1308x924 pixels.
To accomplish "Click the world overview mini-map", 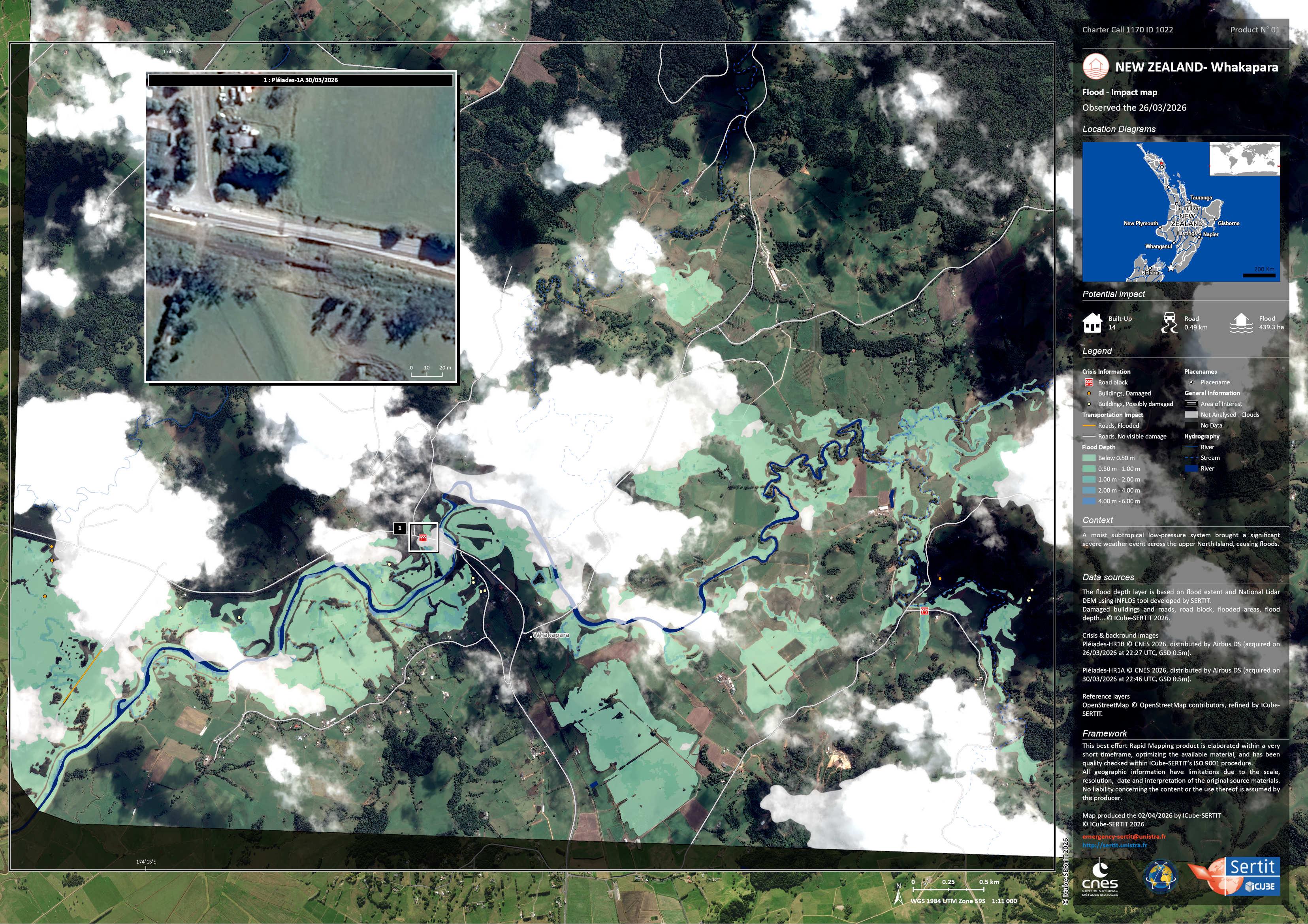I will click(x=1244, y=159).
